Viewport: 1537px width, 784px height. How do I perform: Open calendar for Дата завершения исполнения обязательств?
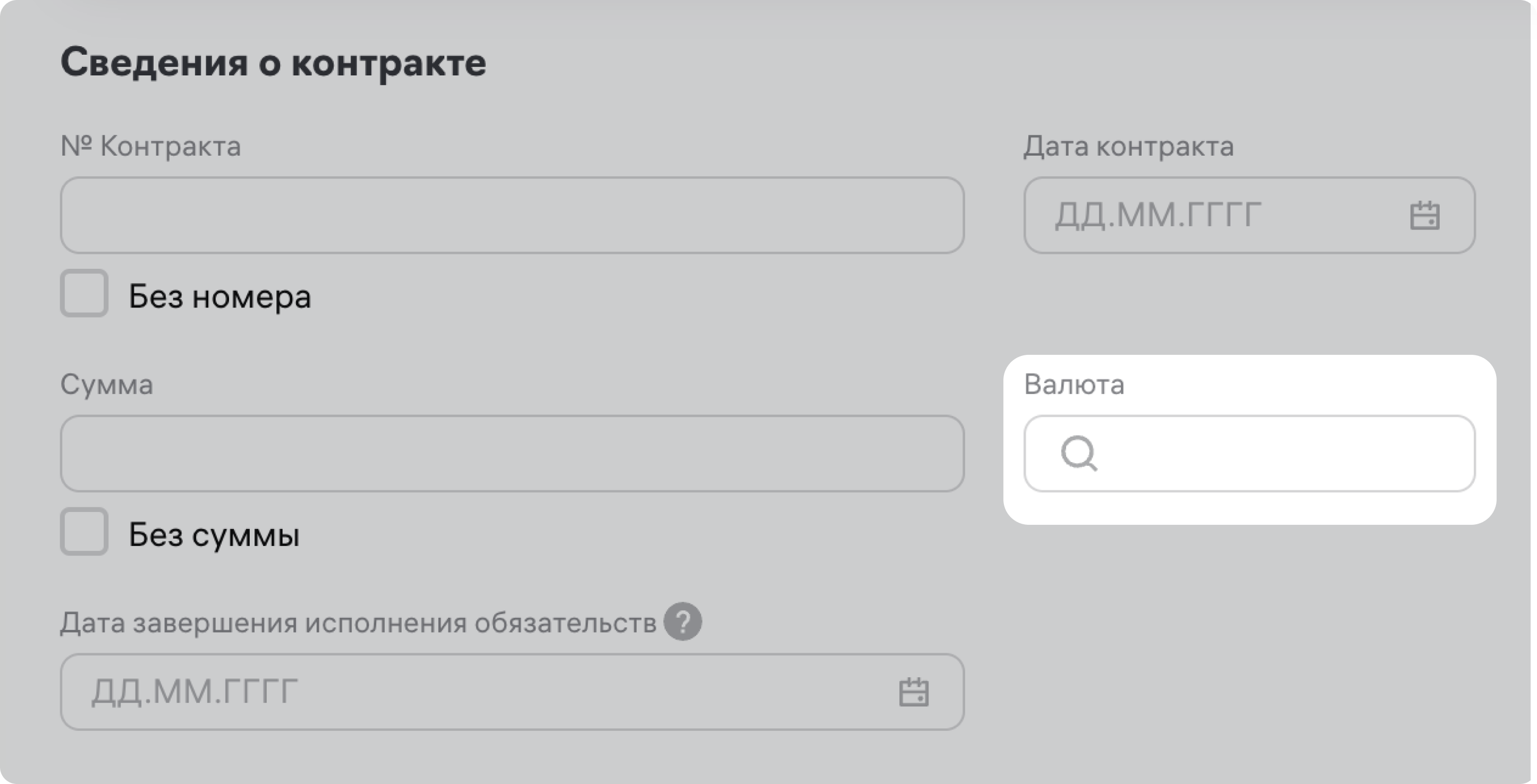(x=914, y=692)
